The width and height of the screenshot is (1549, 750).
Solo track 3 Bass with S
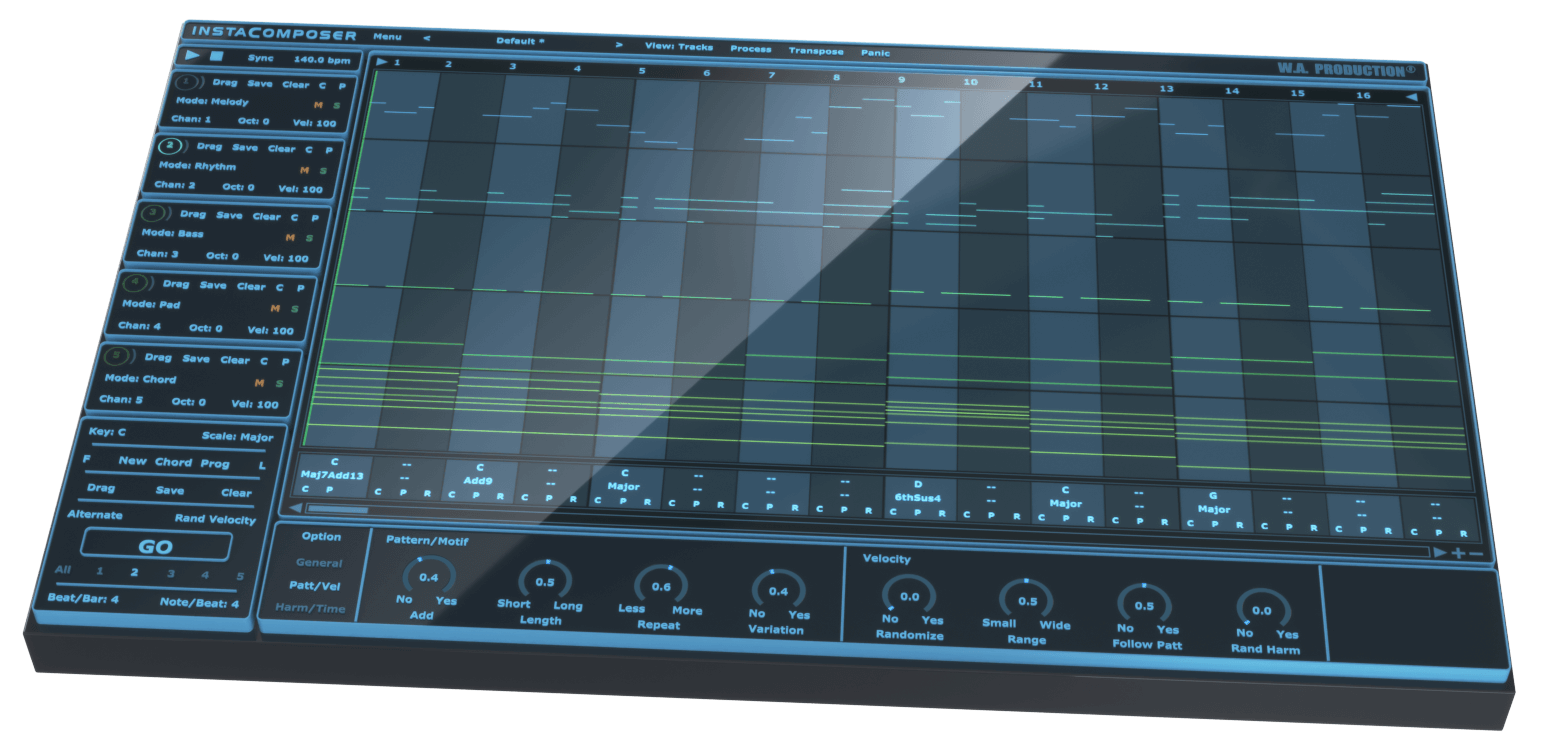tap(309, 238)
